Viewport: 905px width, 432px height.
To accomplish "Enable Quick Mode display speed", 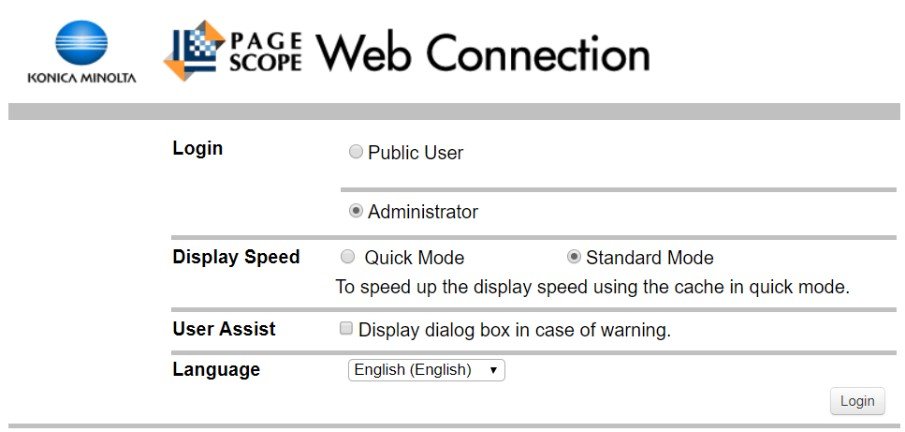I will [348, 256].
